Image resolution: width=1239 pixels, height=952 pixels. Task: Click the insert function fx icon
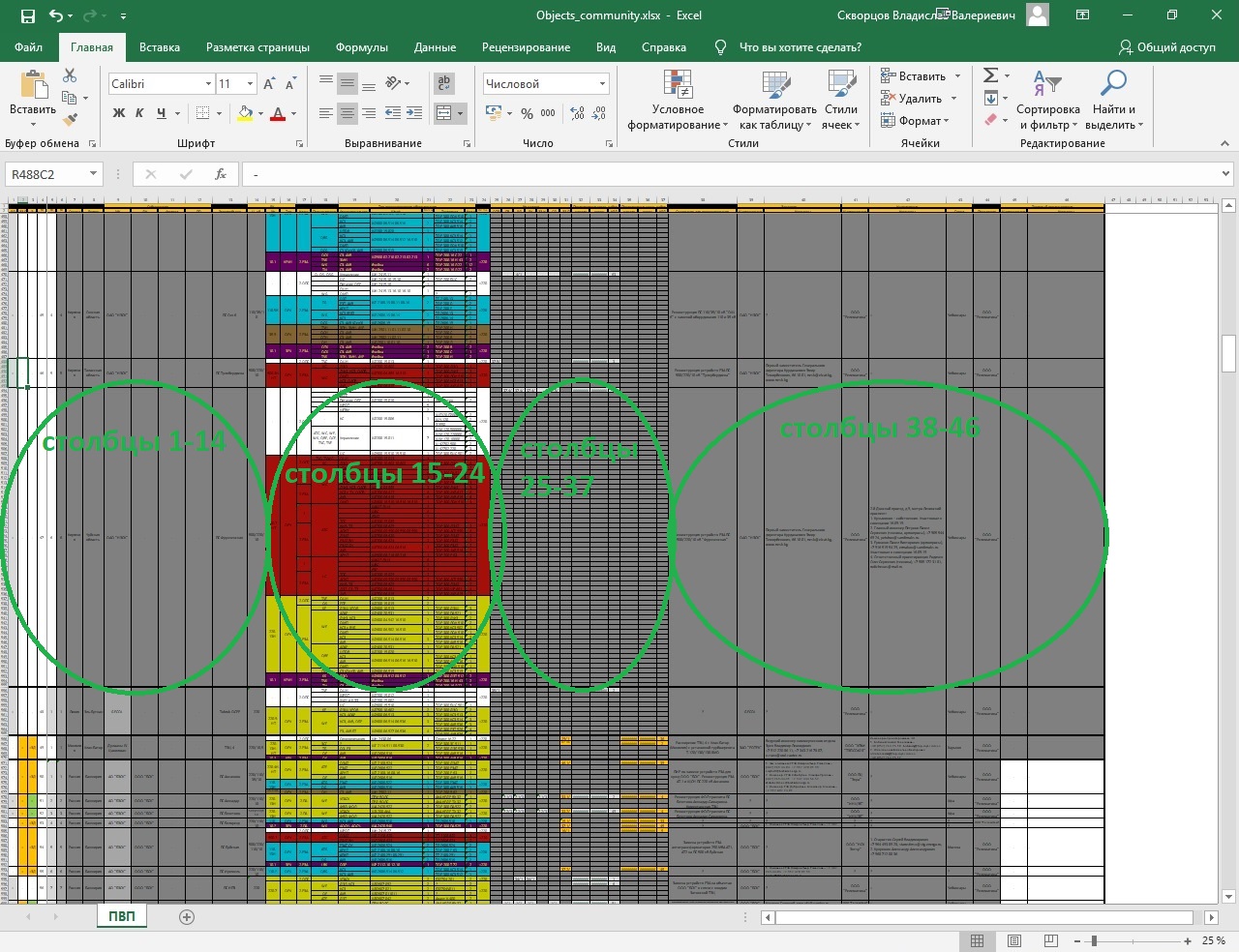(221, 174)
